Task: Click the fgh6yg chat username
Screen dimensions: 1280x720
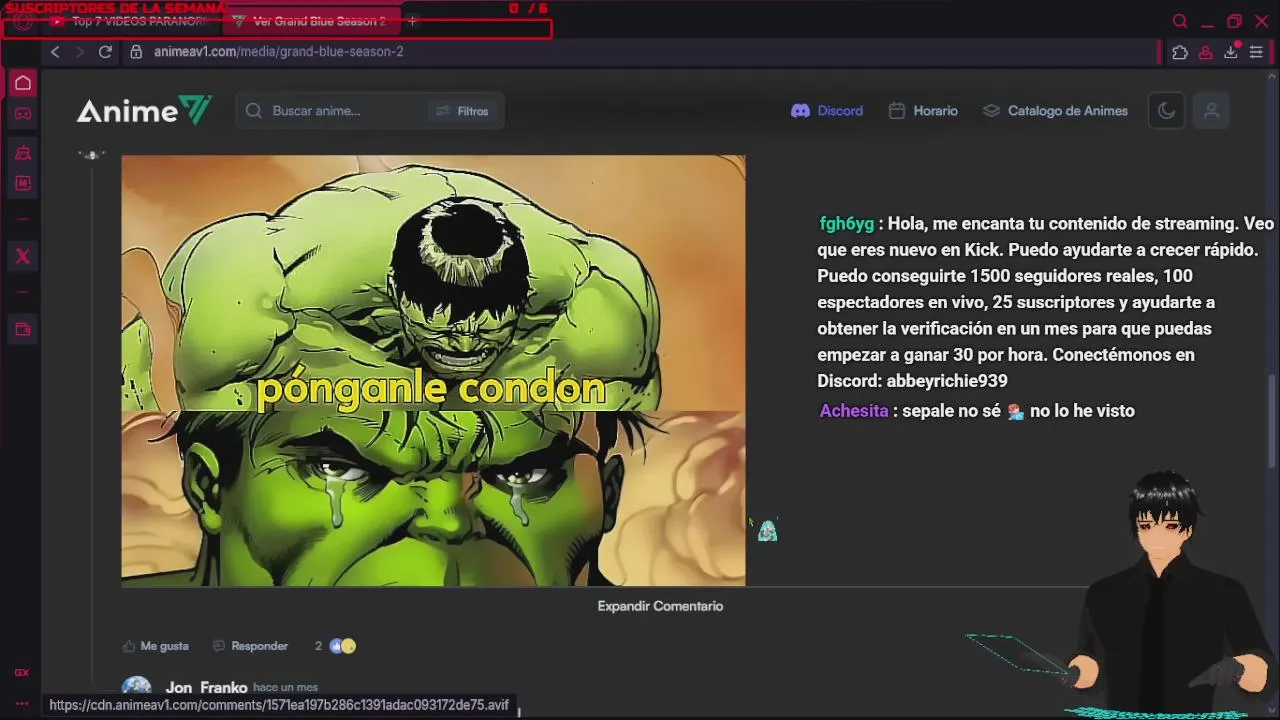Action: [x=846, y=224]
